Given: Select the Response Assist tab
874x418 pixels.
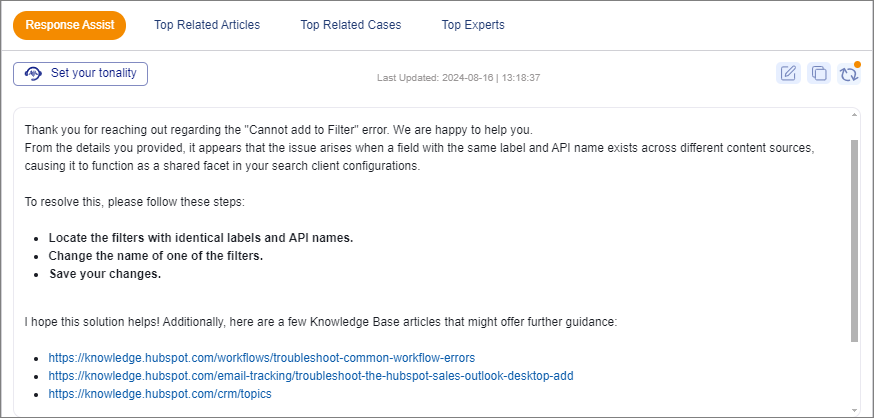Looking at the screenshot, I should pyautogui.click(x=69, y=24).
